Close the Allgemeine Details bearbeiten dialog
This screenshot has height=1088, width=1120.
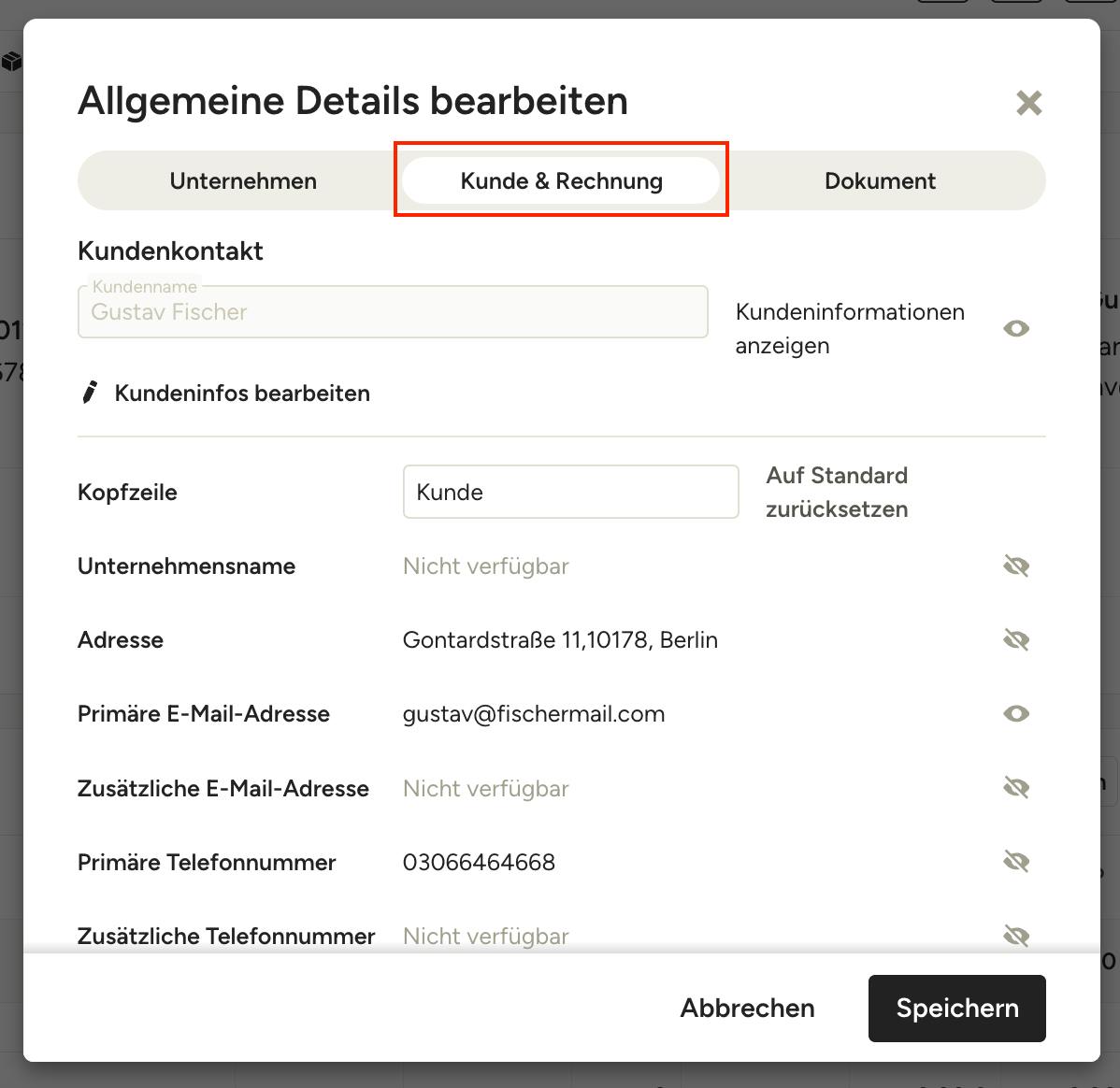(1028, 103)
